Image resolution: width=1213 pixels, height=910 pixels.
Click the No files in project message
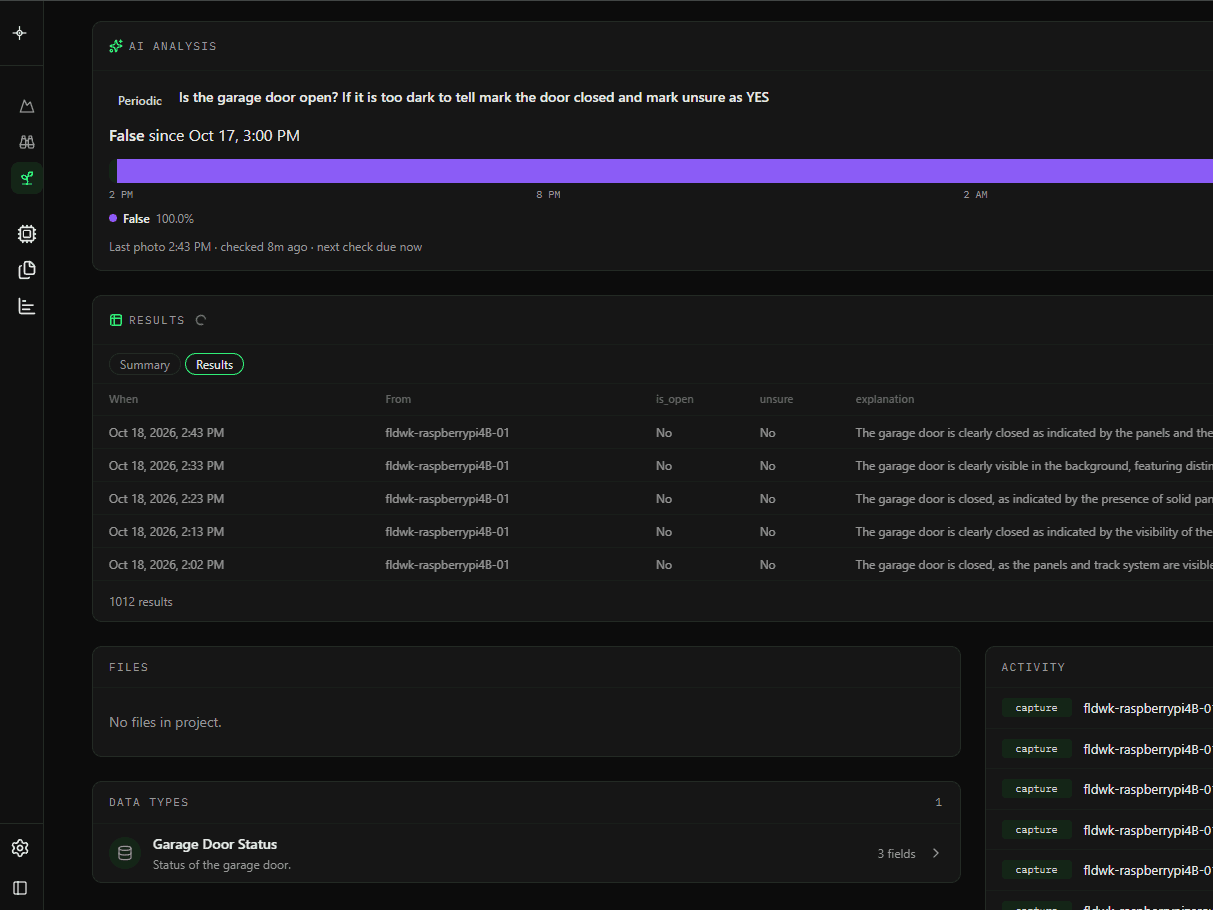pos(165,722)
